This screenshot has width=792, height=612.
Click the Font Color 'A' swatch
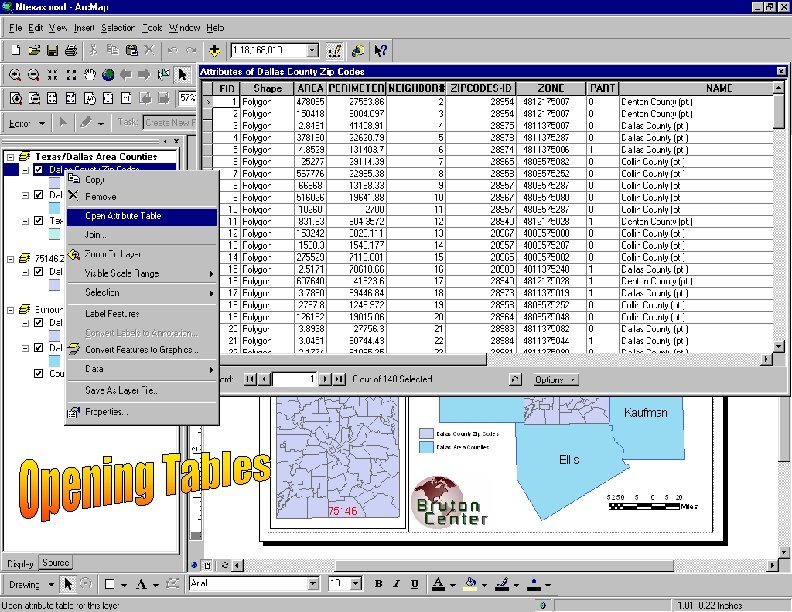(x=438, y=584)
